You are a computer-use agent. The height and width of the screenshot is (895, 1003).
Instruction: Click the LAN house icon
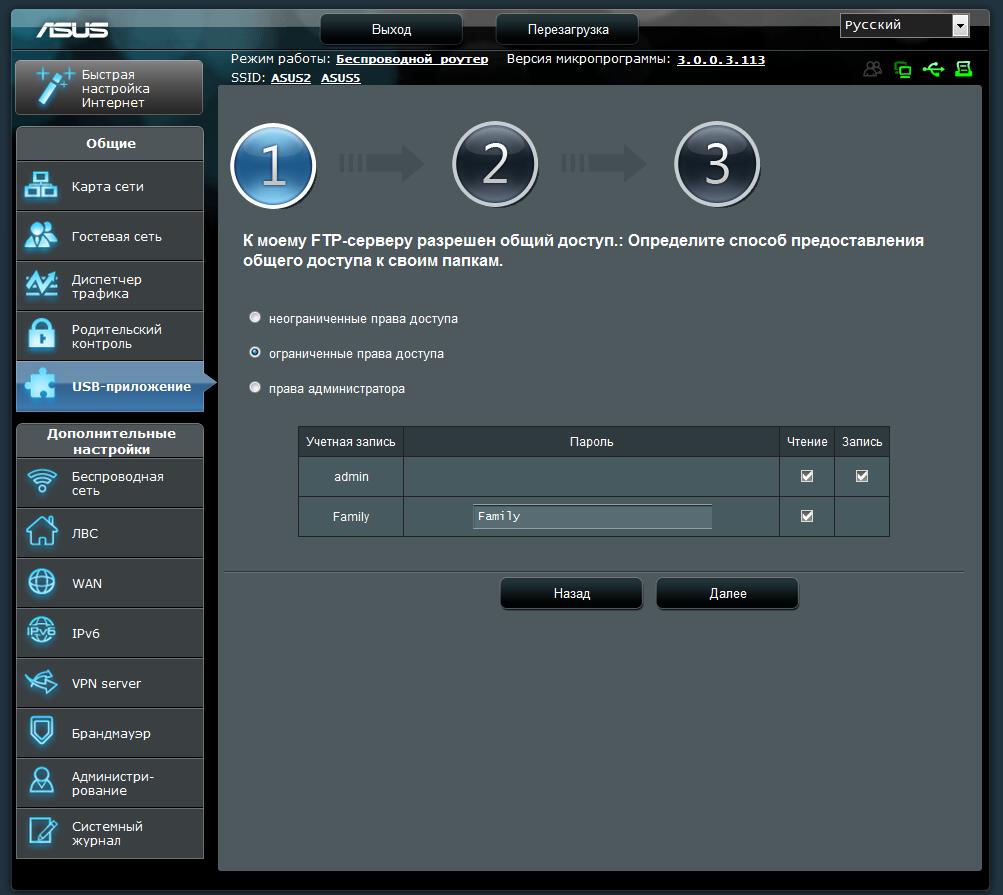coord(42,532)
